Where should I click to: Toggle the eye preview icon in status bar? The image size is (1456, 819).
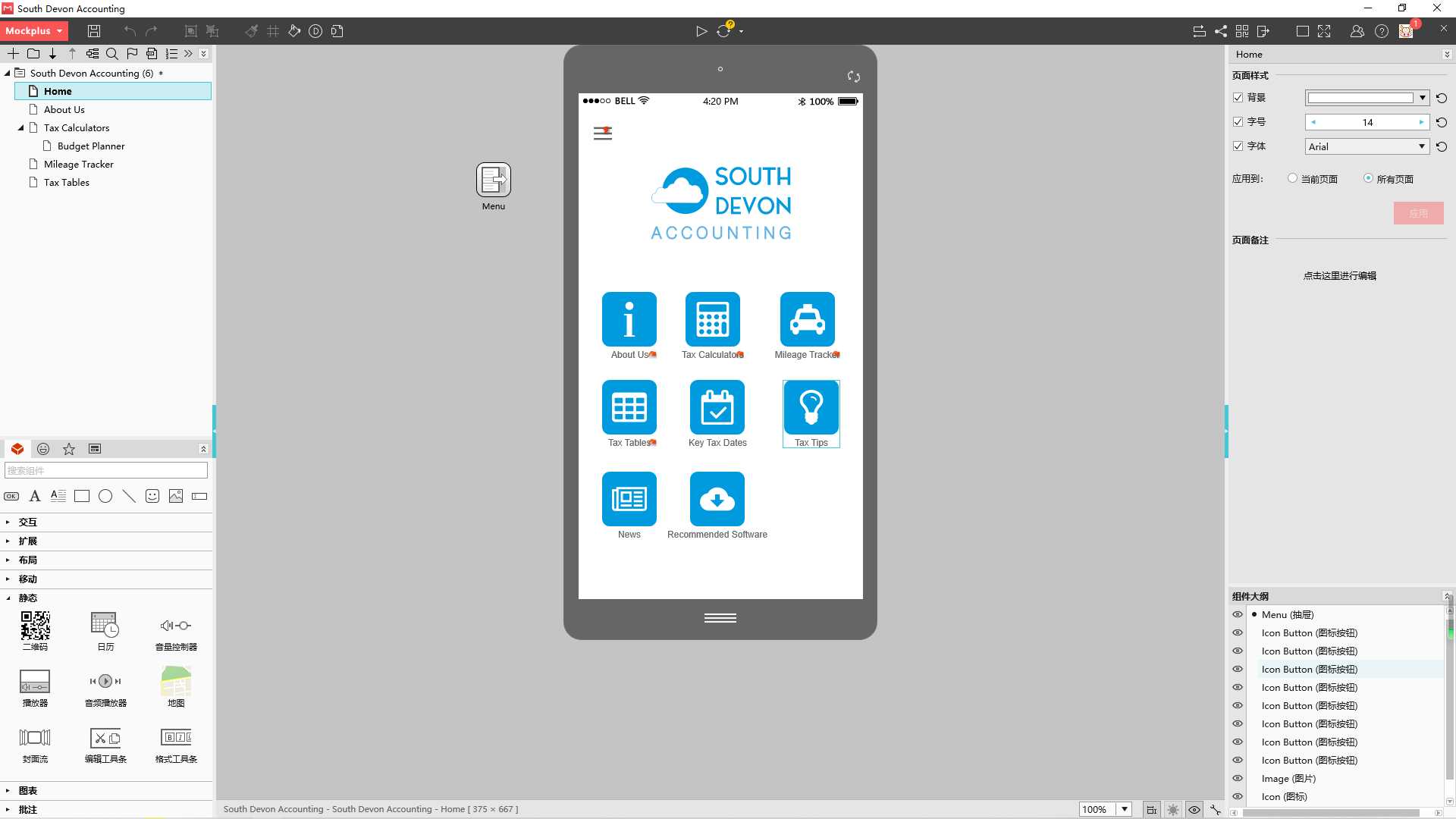(x=1194, y=810)
